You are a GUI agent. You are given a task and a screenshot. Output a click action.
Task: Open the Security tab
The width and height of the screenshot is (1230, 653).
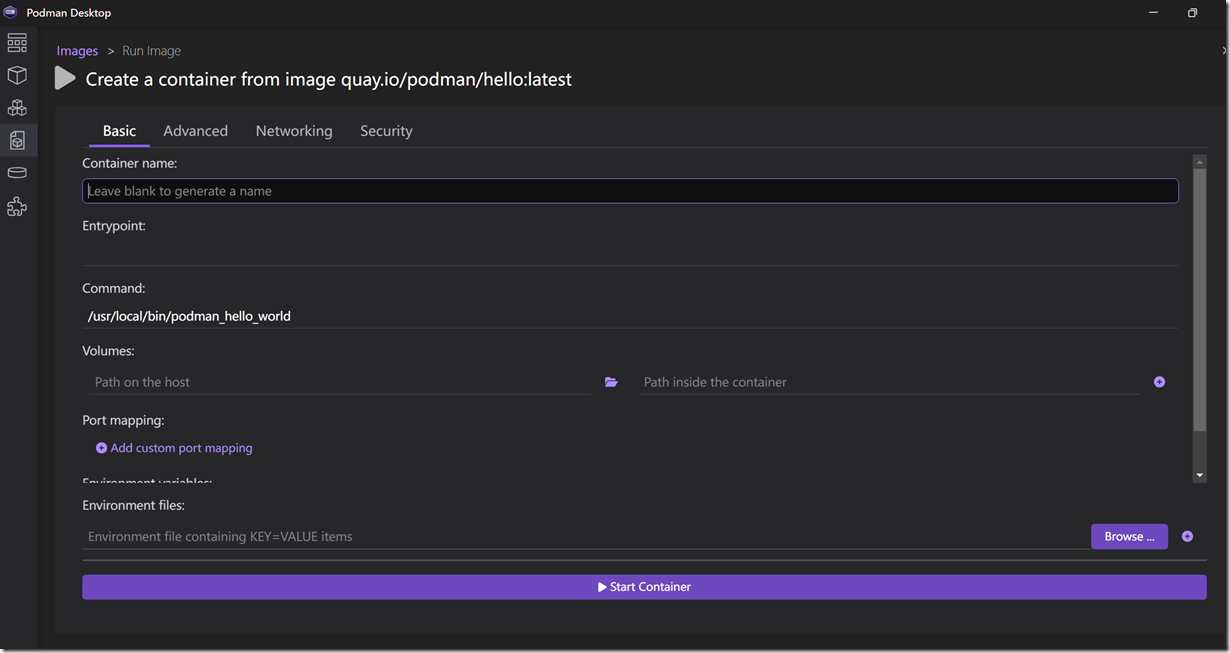(386, 131)
